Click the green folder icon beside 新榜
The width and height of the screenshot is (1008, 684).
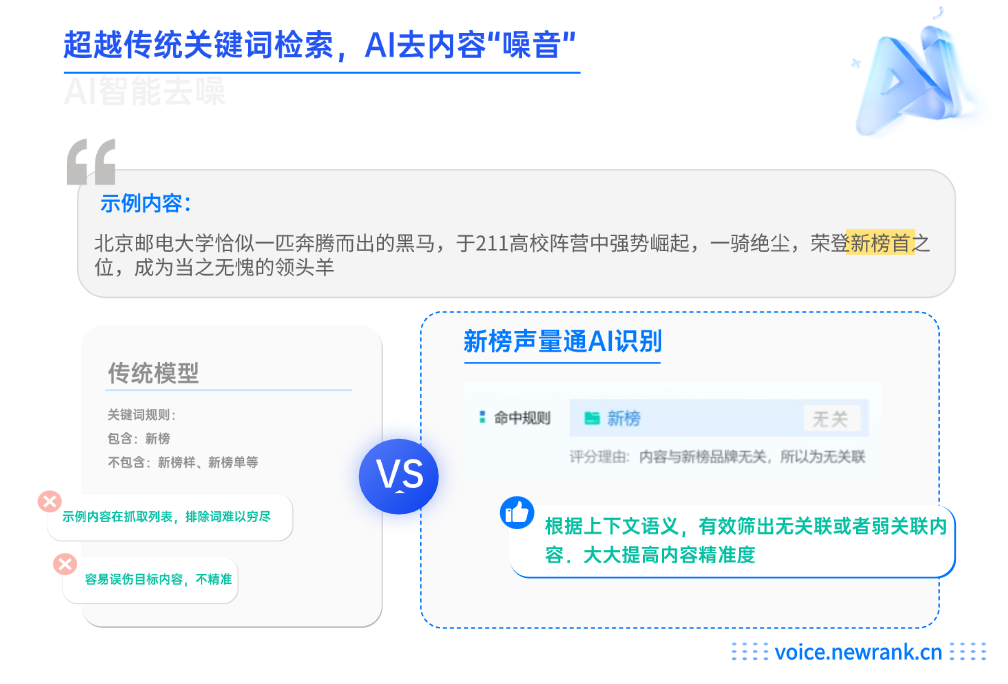pyautogui.click(x=591, y=418)
